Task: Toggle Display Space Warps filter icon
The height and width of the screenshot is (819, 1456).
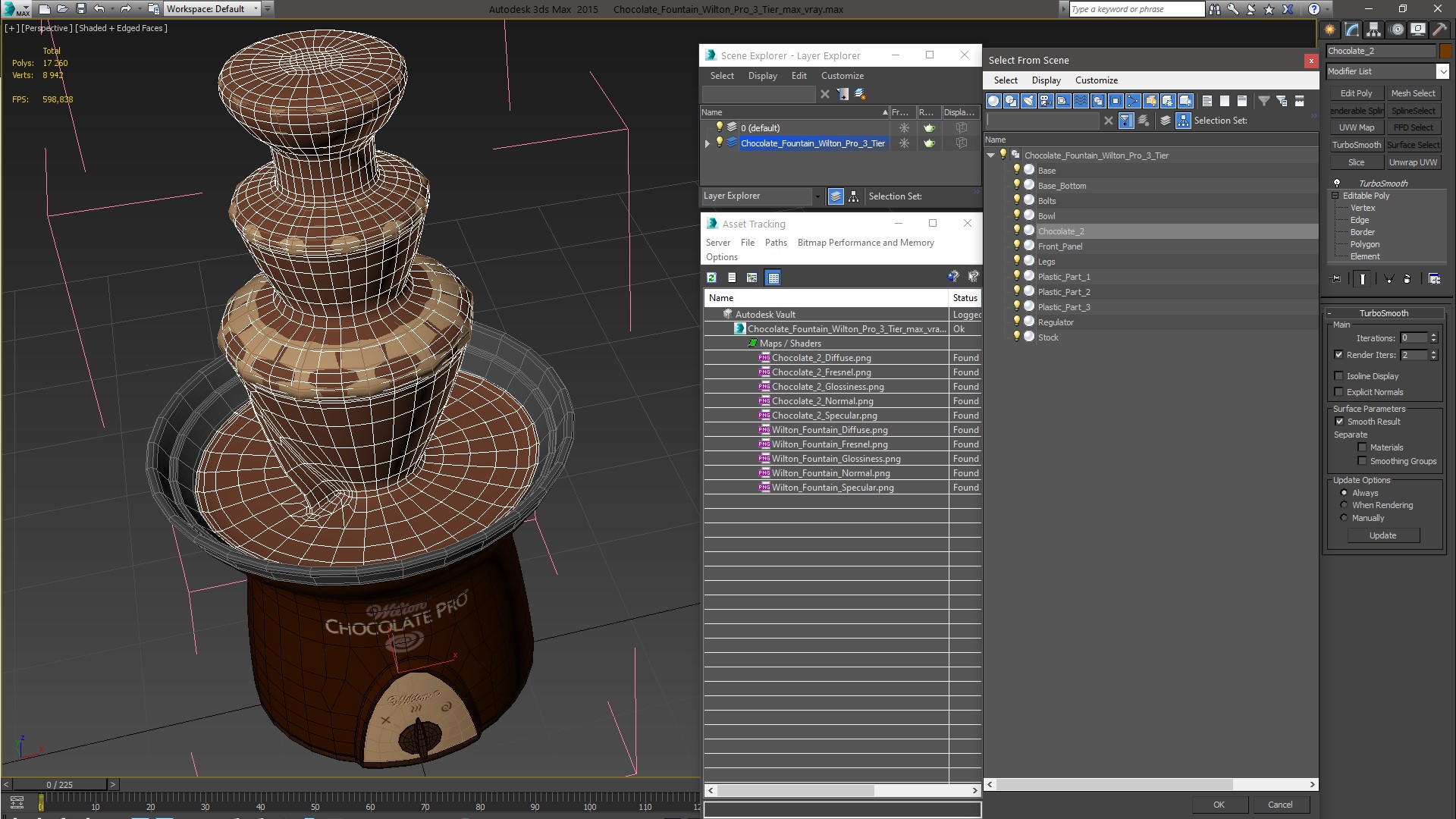Action: pos(1081,101)
